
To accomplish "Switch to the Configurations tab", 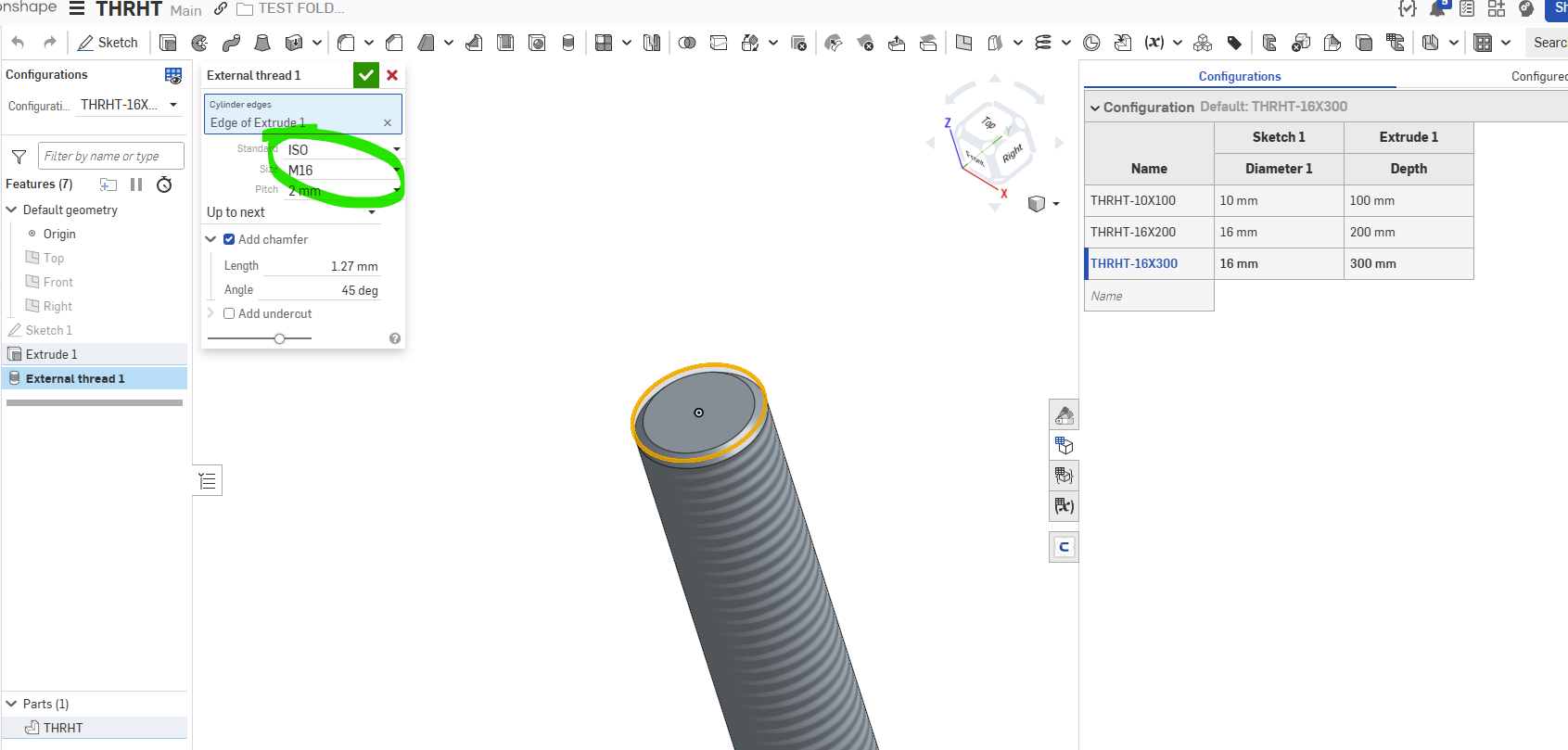I will tap(1239, 76).
